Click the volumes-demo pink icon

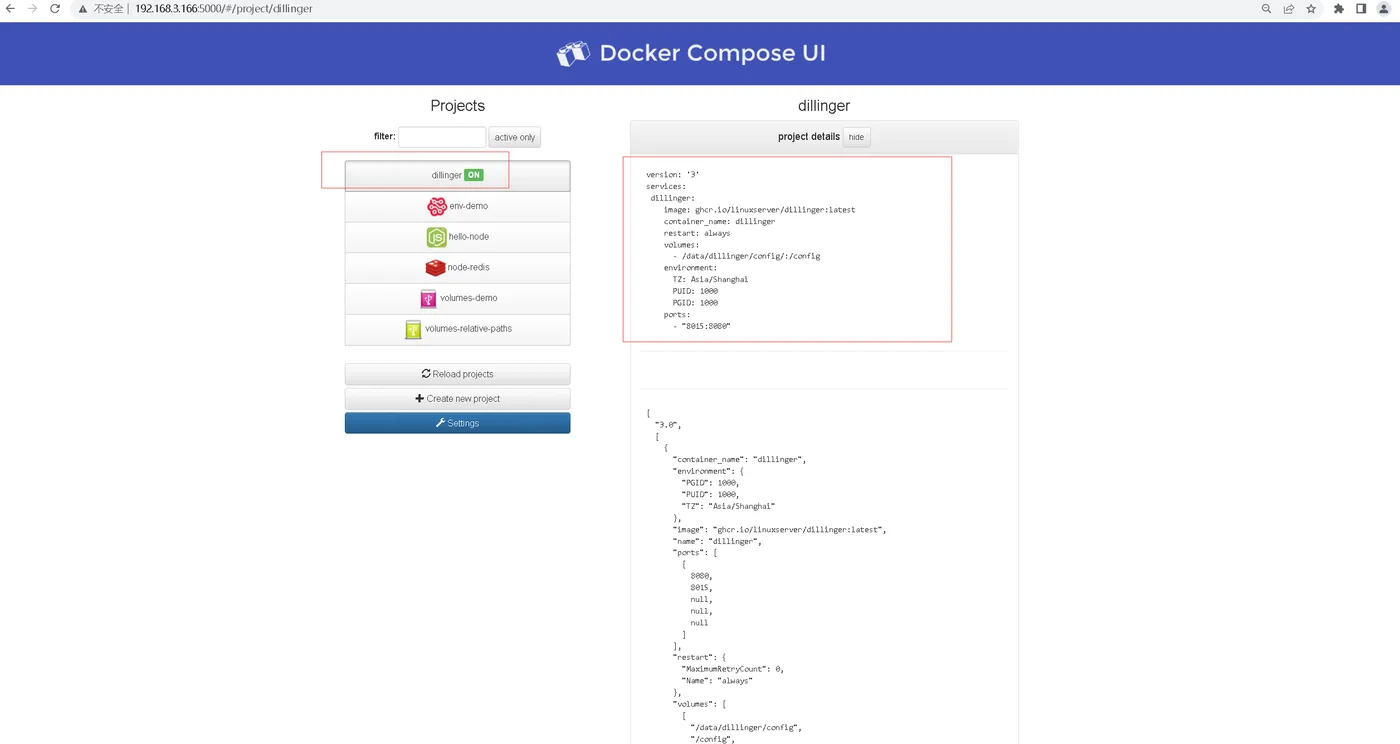tap(428, 298)
